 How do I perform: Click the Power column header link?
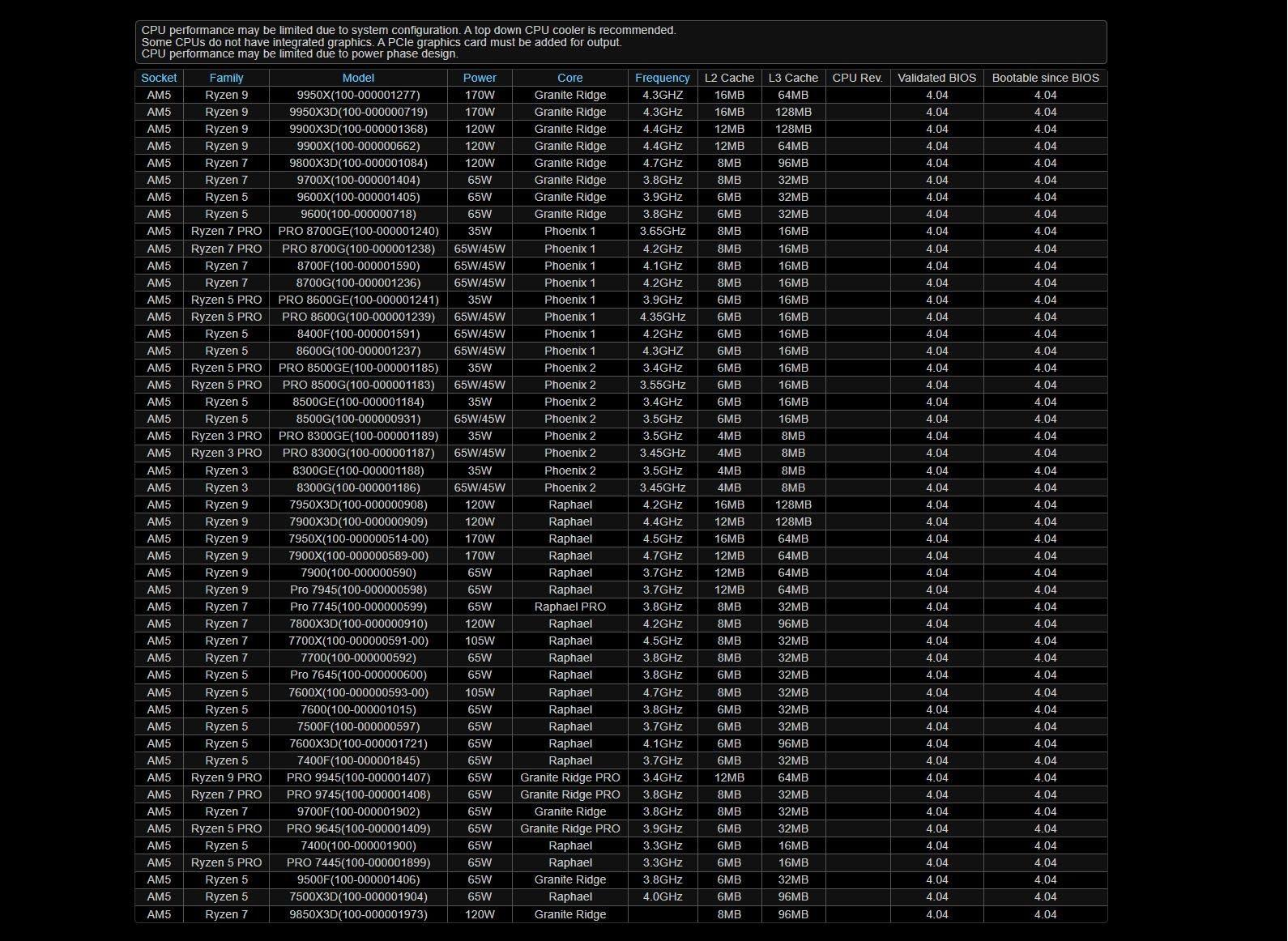480,78
